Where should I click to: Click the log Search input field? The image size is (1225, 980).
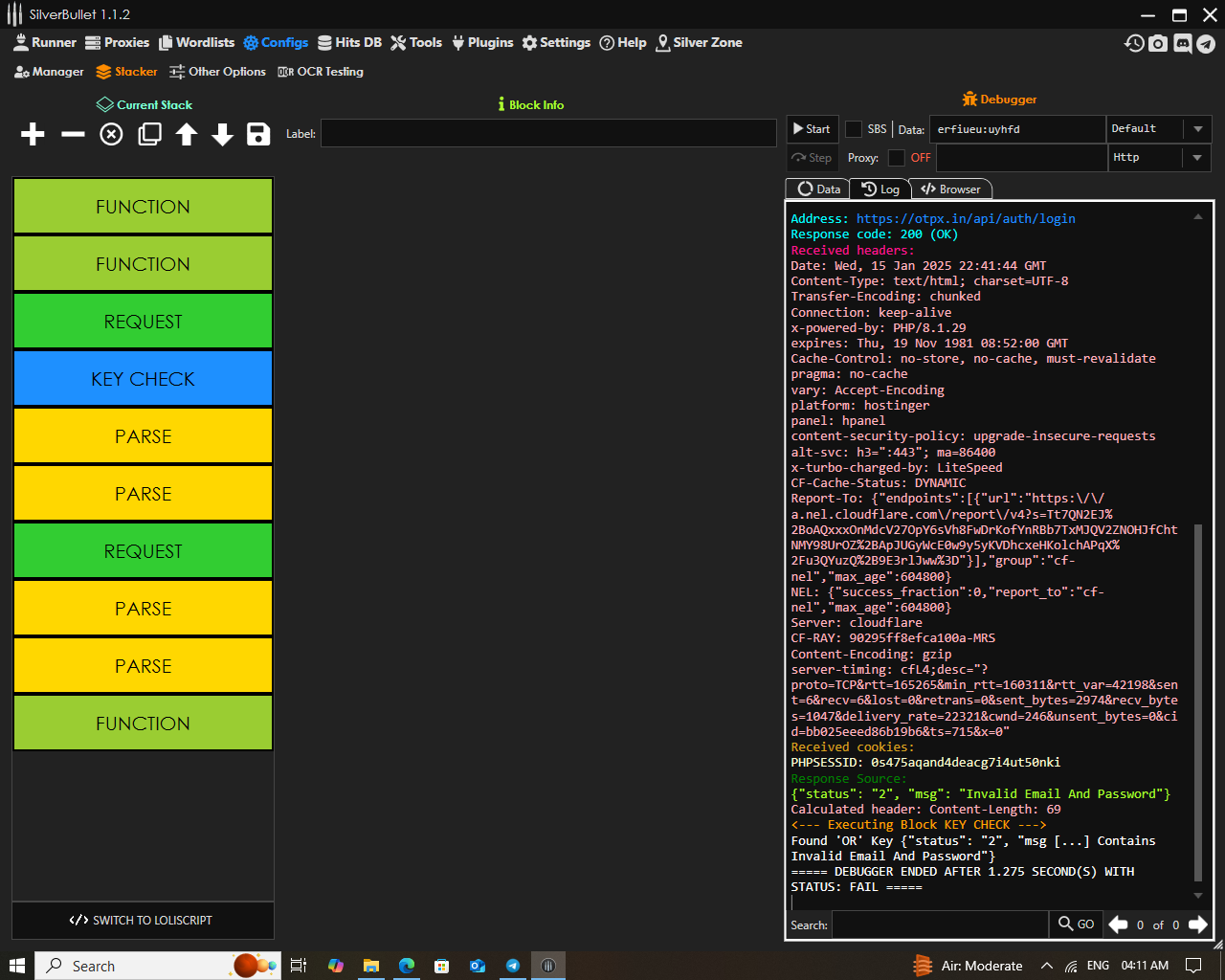[x=940, y=924]
